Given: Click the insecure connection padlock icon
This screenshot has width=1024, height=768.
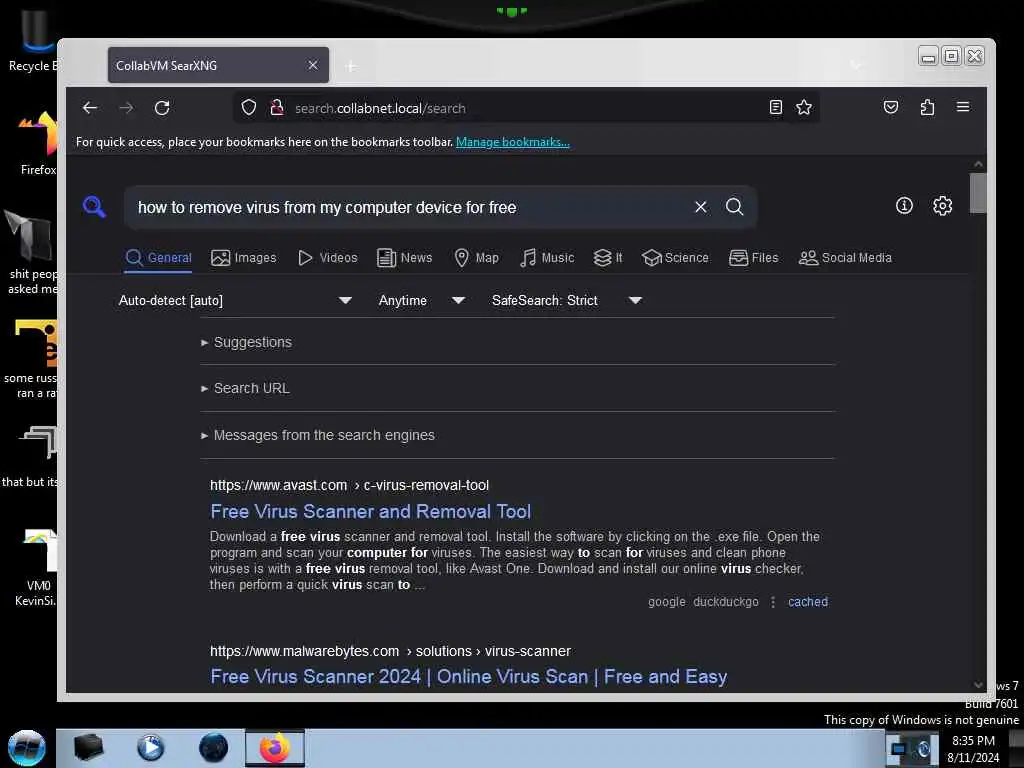Looking at the screenshot, I should point(277,107).
